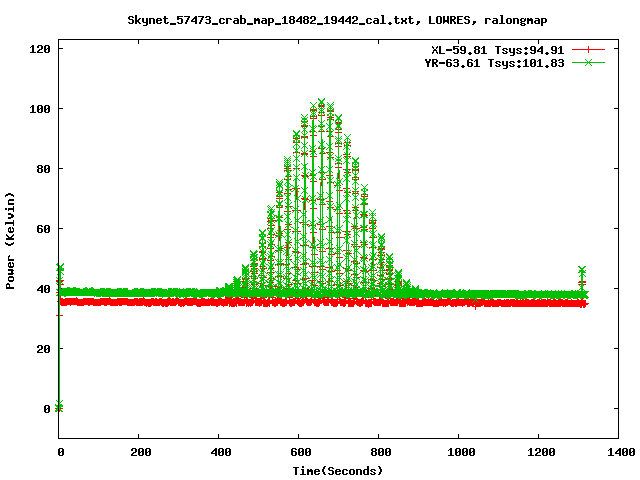Click the x-axis tick label 1000
Image resolution: width=640 pixels, height=480 pixels.
461,452
